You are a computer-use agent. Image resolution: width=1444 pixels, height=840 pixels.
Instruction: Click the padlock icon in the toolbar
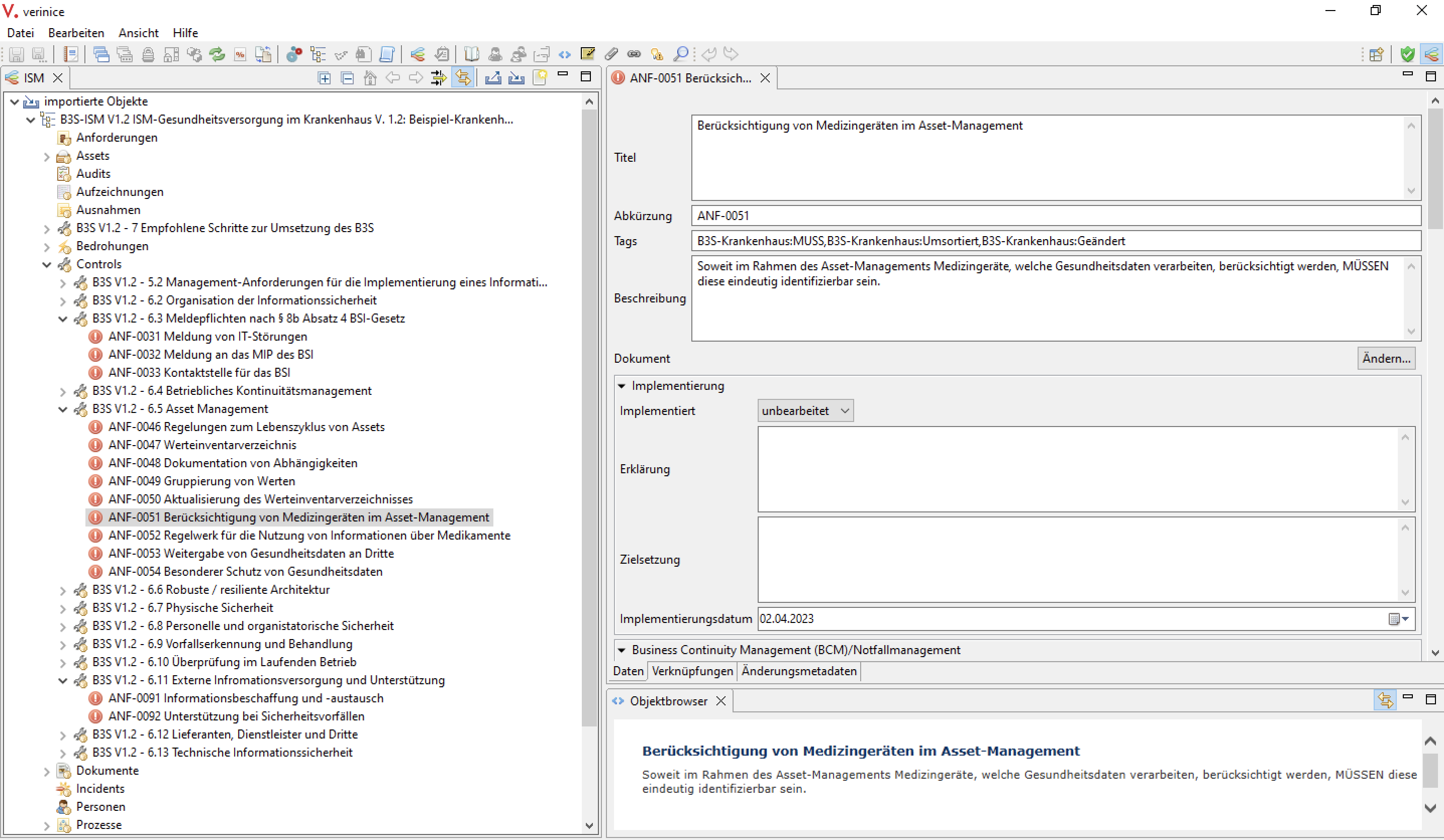[x=148, y=54]
